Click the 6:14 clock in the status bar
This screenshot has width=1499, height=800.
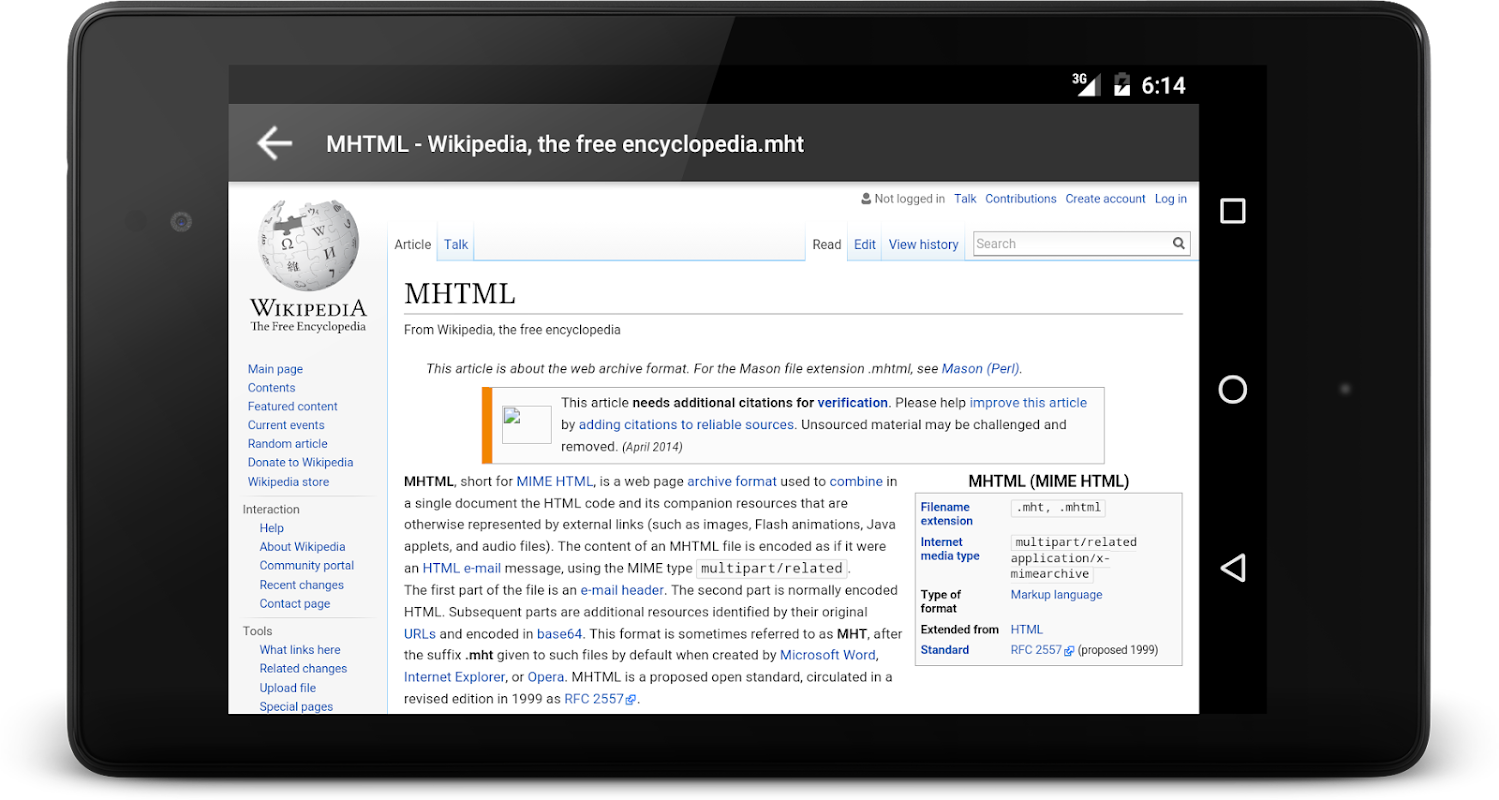pos(1163,86)
